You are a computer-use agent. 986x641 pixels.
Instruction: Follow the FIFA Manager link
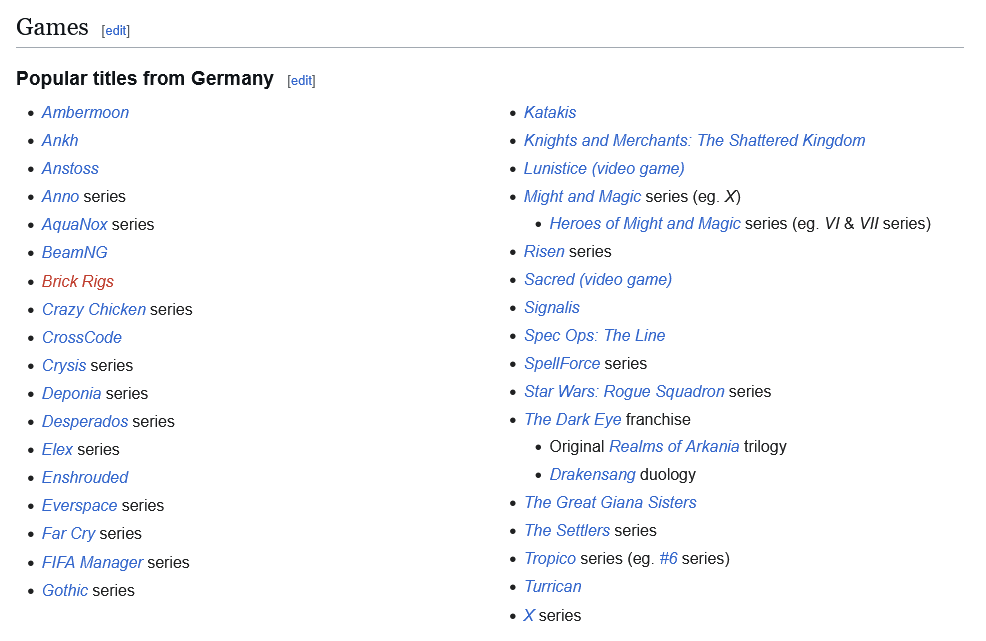pyautogui.click(x=93, y=562)
